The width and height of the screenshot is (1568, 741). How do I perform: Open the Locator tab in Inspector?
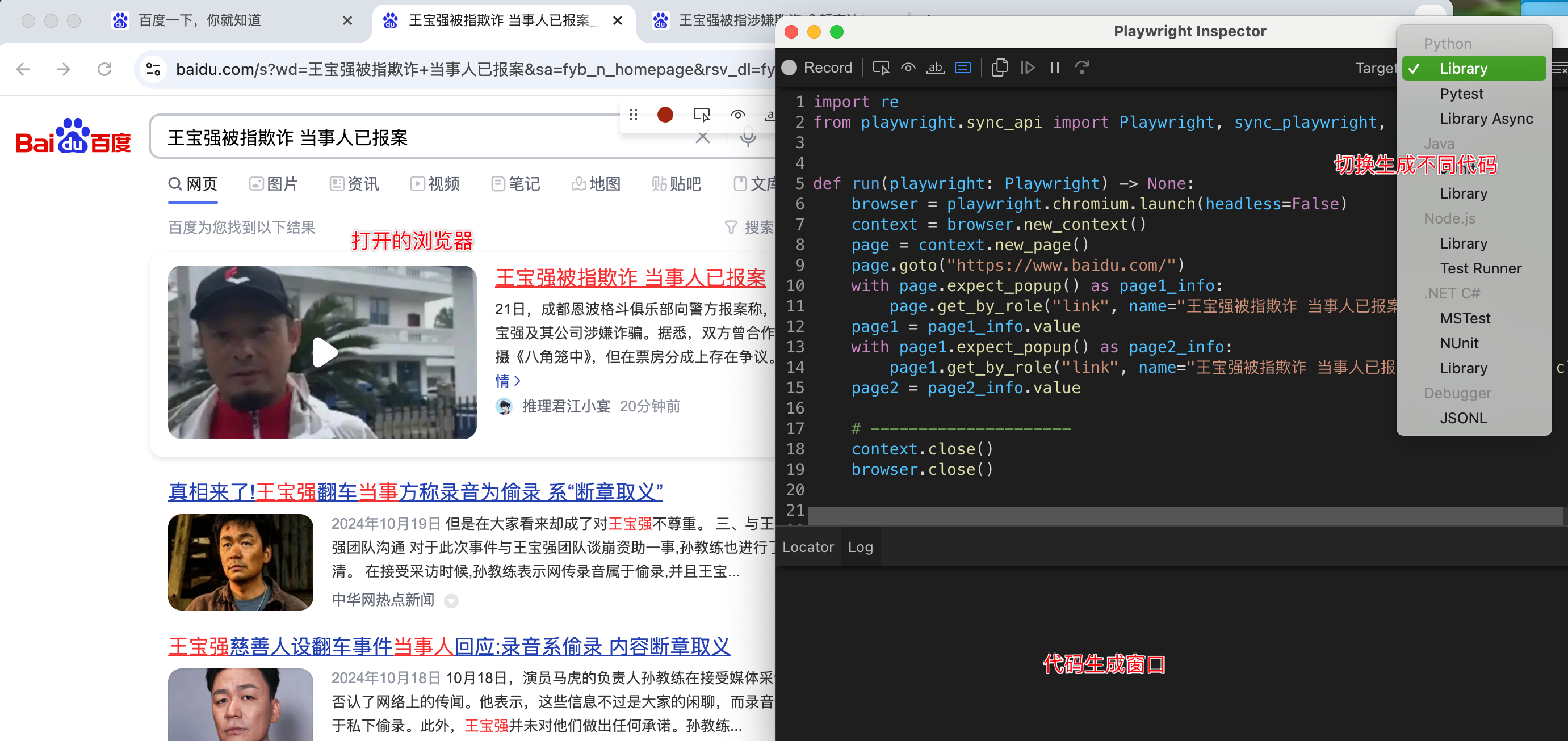(808, 547)
